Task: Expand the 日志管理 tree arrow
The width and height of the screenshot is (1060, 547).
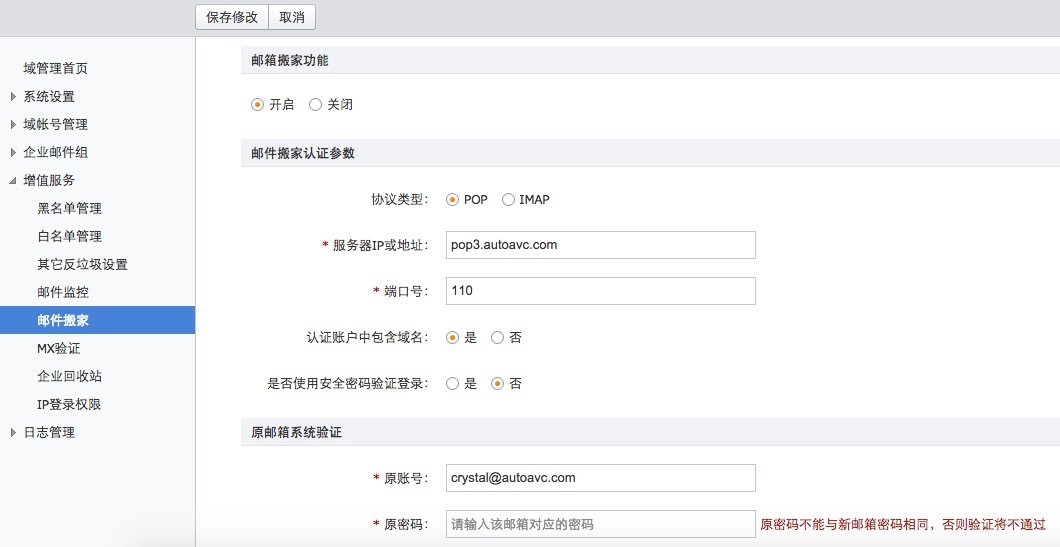Action: click(x=13, y=433)
